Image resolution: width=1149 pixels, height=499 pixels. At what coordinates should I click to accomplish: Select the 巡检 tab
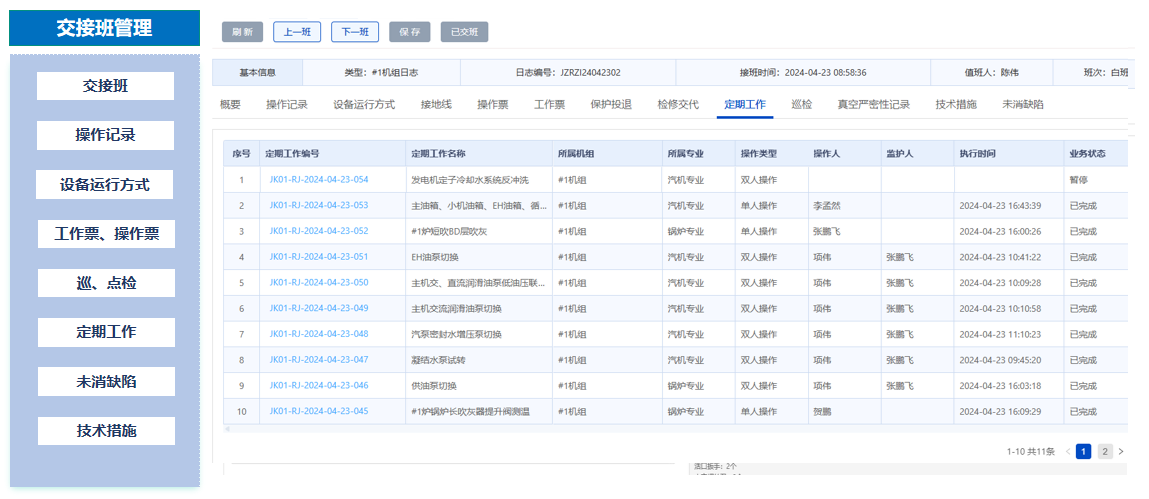click(802, 104)
